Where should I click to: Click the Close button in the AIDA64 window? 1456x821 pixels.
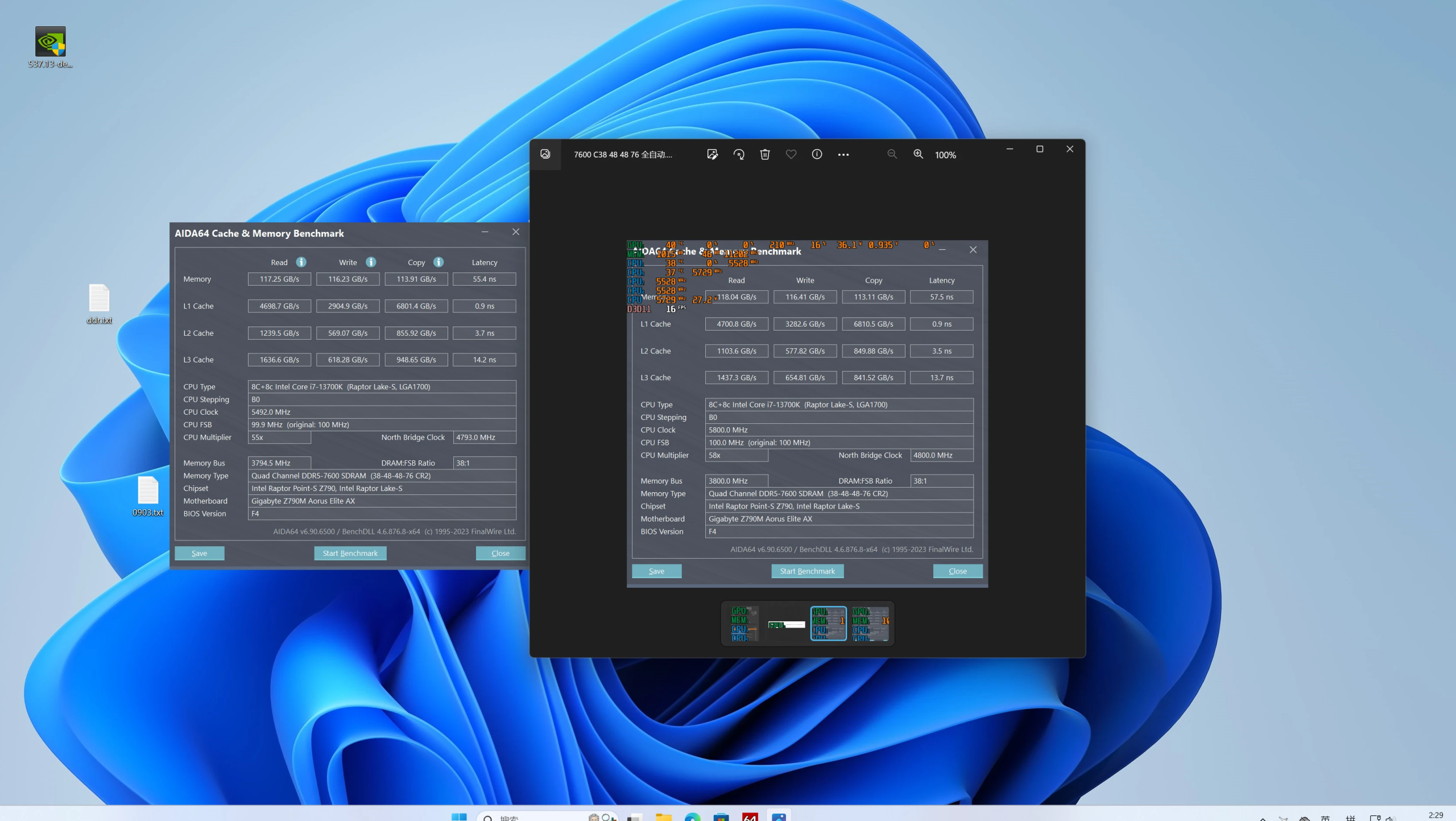point(500,553)
